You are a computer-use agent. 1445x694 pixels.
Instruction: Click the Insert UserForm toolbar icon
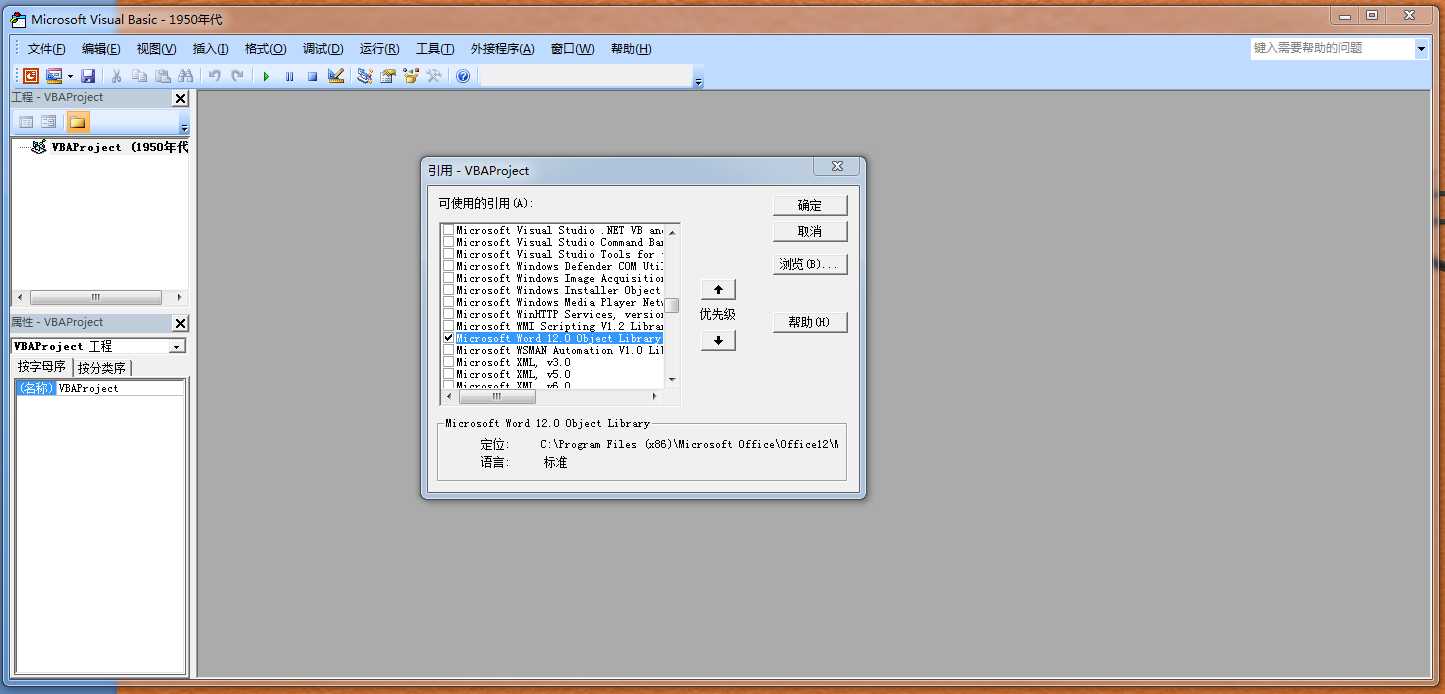(x=53, y=76)
